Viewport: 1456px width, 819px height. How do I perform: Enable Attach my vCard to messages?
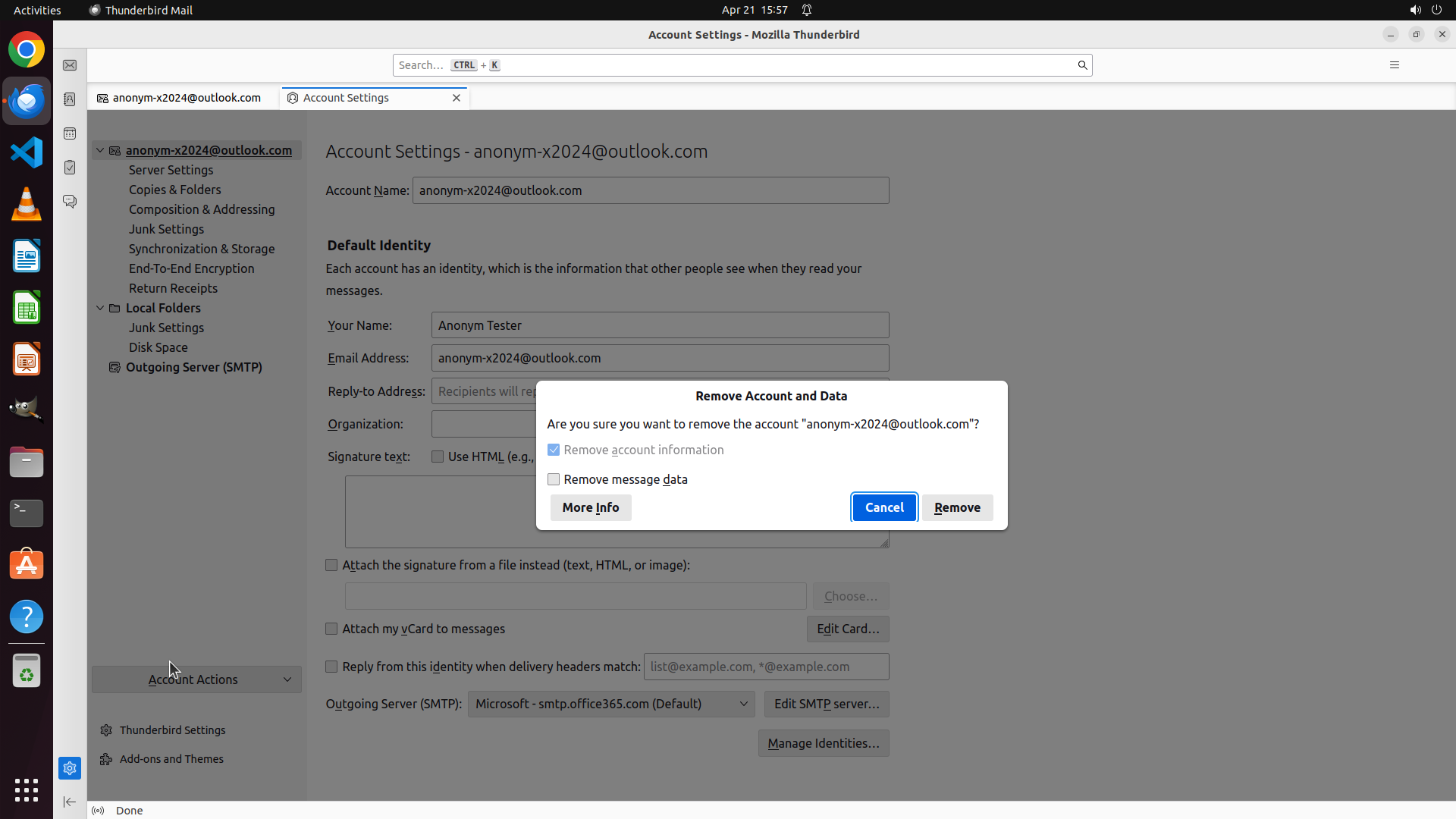coord(331,629)
